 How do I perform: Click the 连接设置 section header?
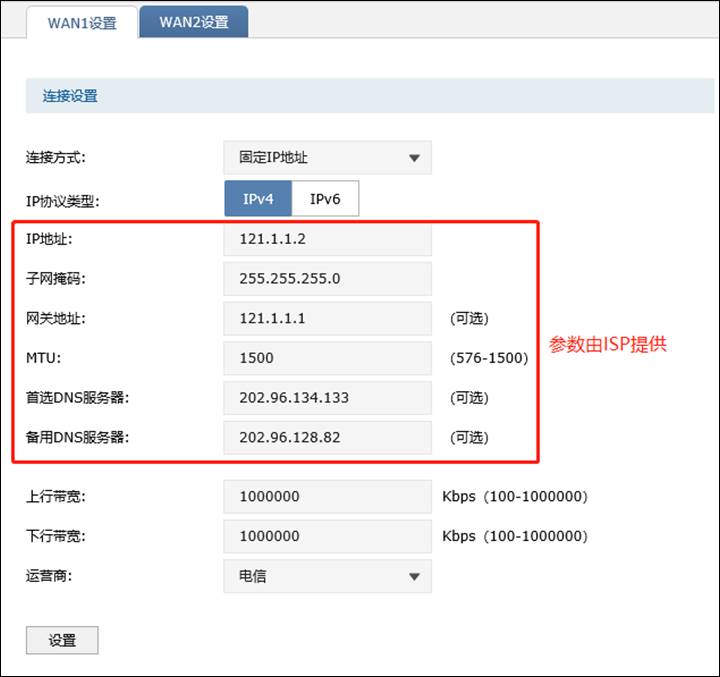(70, 97)
